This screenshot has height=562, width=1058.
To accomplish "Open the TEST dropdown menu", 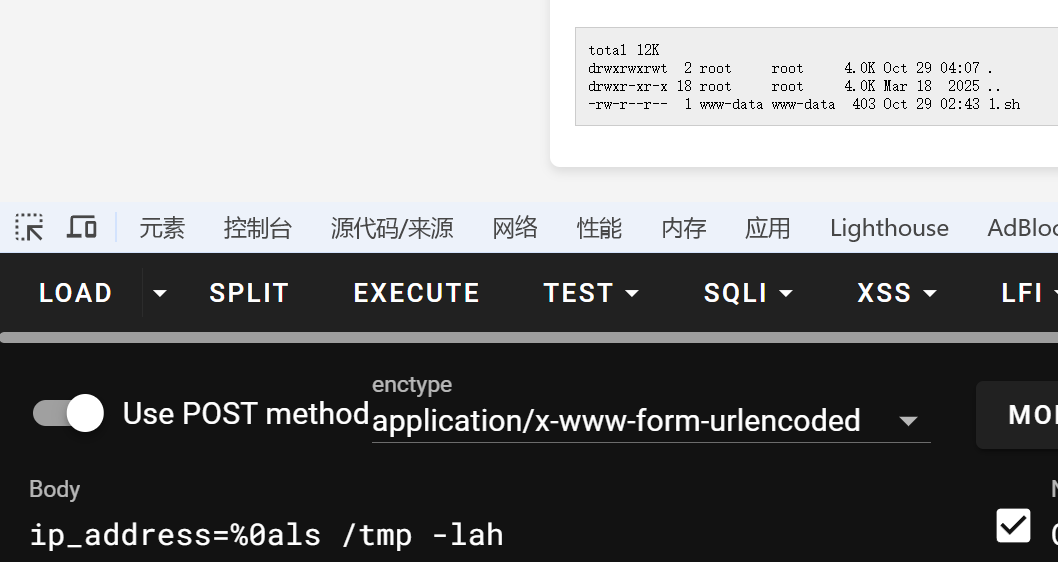I will click(x=591, y=293).
